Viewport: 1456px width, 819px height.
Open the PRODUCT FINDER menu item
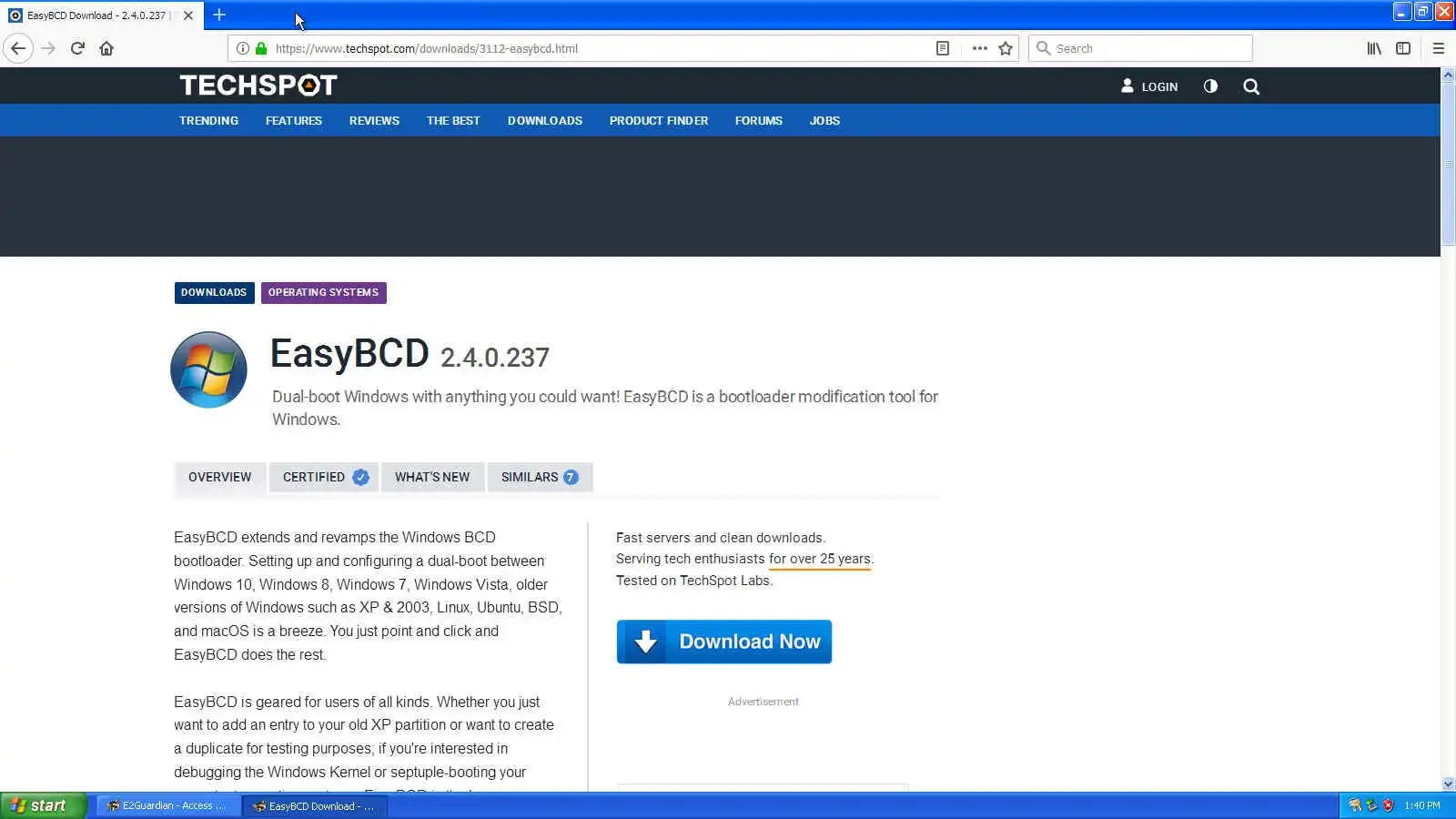pos(659,120)
